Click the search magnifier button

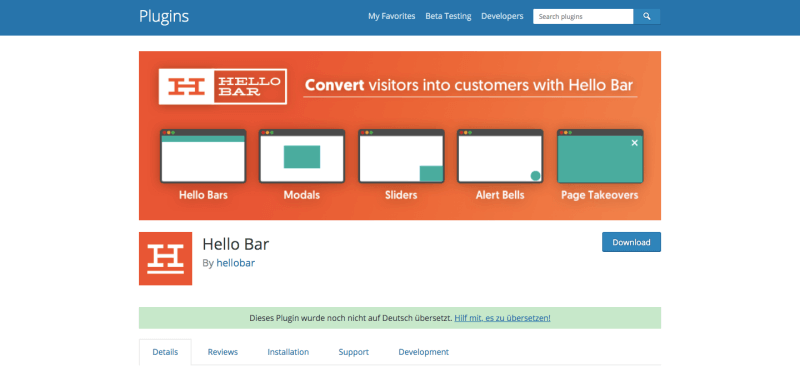pos(647,16)
